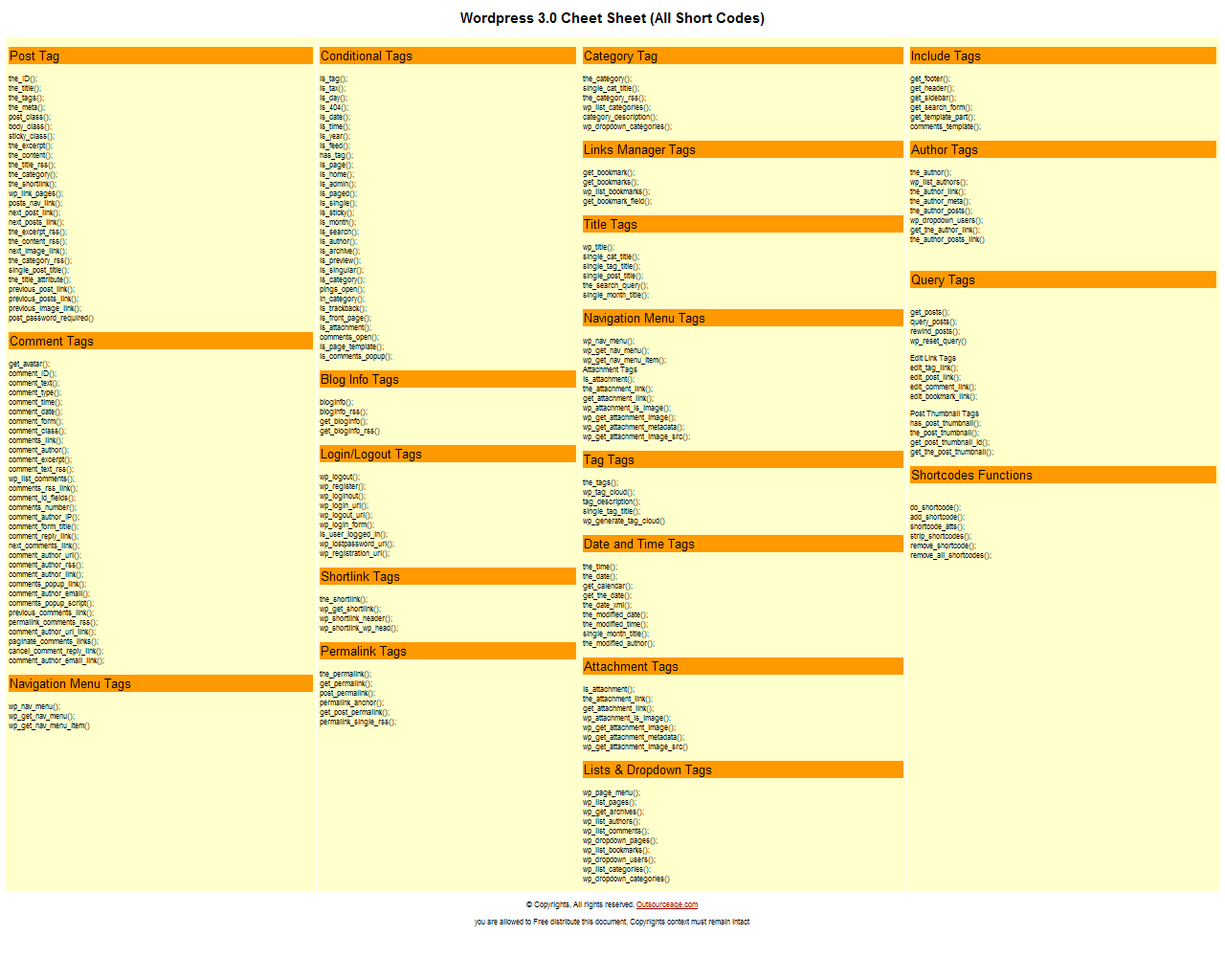Click permalink_single_rss(); entry
This screenshot has height=980, width=1225.
pos(358,722)
